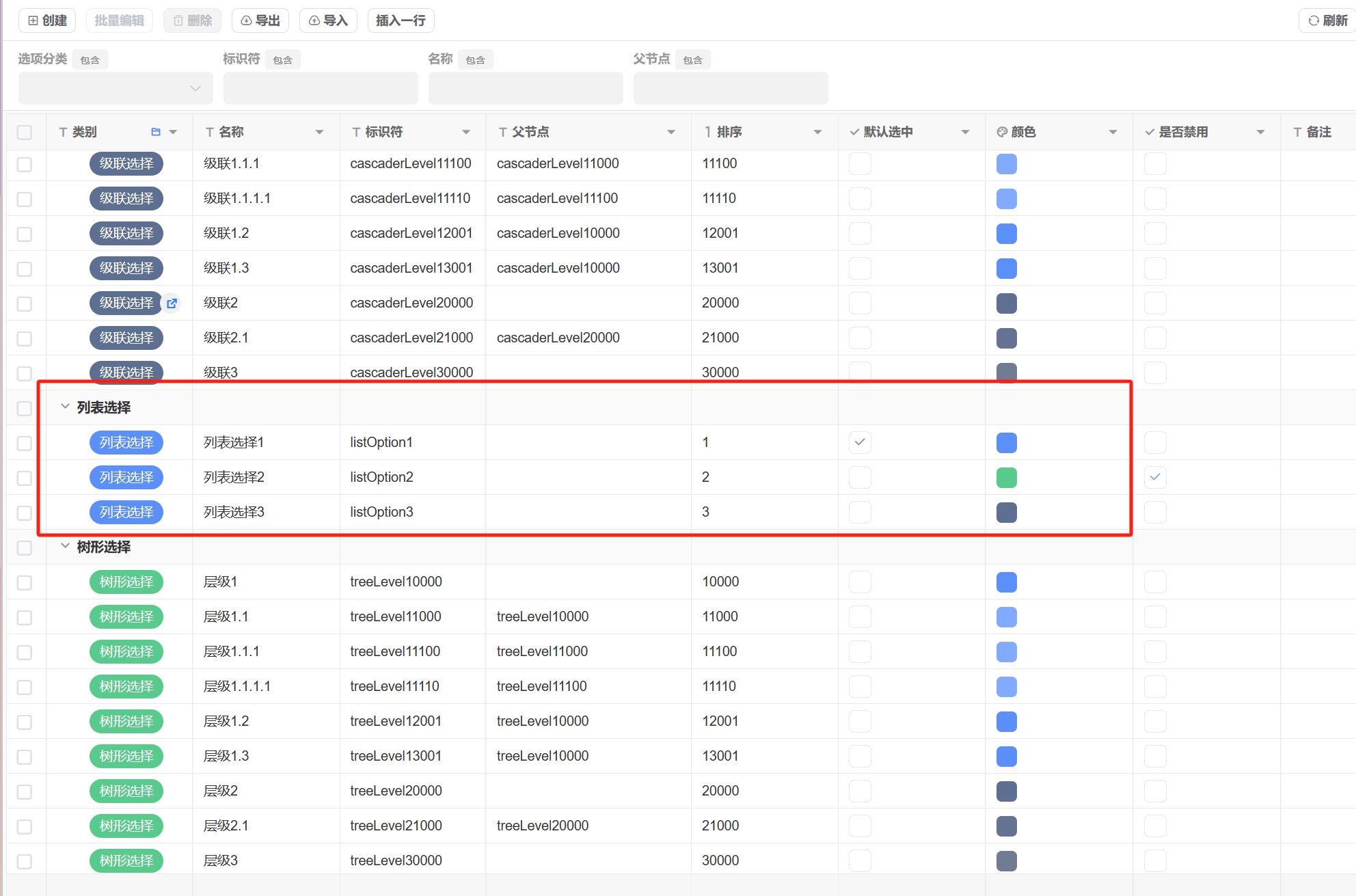Image resolution: width=1356 pixels, height=896 pixels.
Task: Click the create (创建) button
Action: [x=47, y=21]
